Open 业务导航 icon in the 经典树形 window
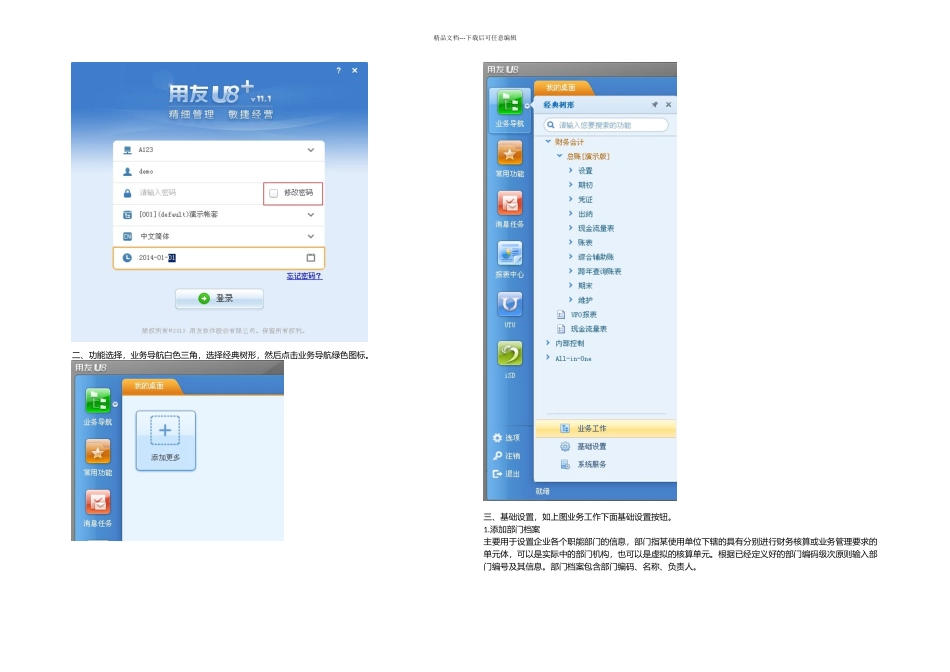This screenshot has width=950, height=672. pyautogui.click(x=510, y=102)
